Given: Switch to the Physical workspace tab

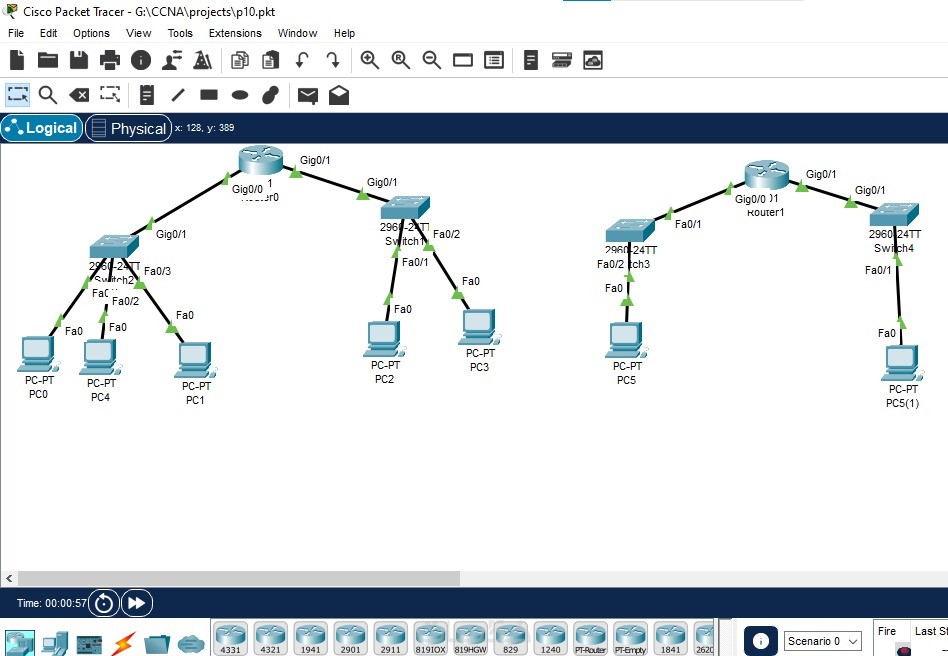Looking at the screenshot, I should [x=129, y=128].
